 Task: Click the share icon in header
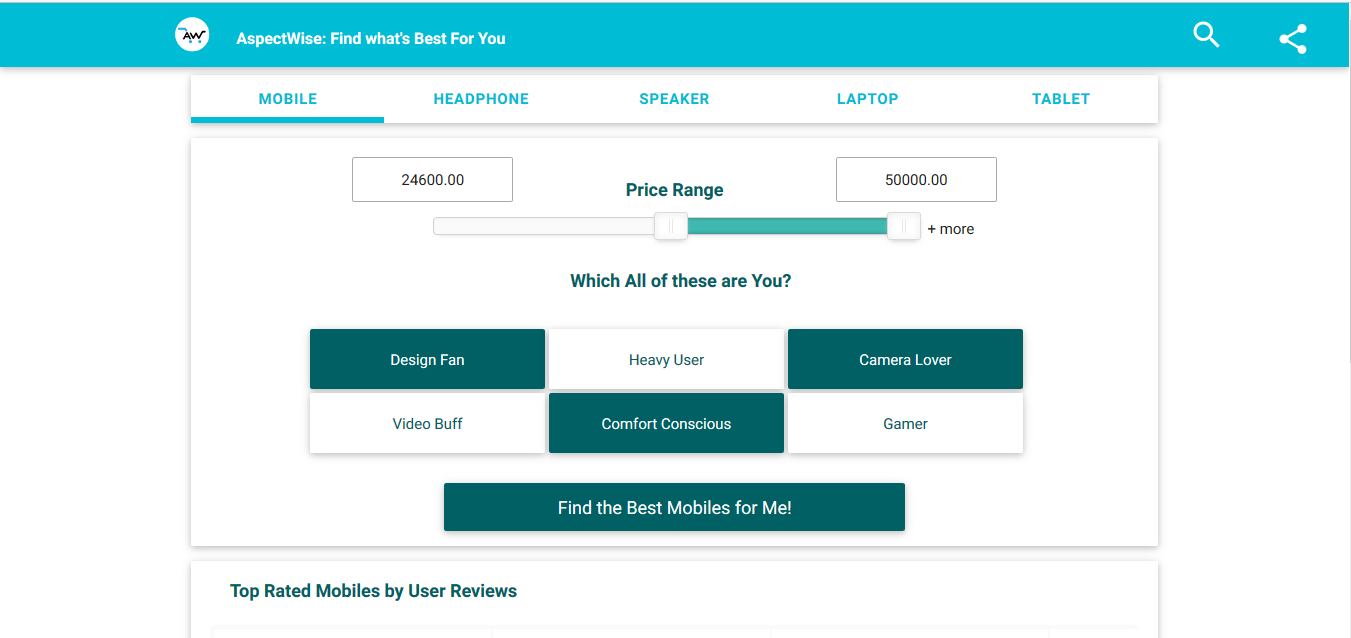[1293, 39]
